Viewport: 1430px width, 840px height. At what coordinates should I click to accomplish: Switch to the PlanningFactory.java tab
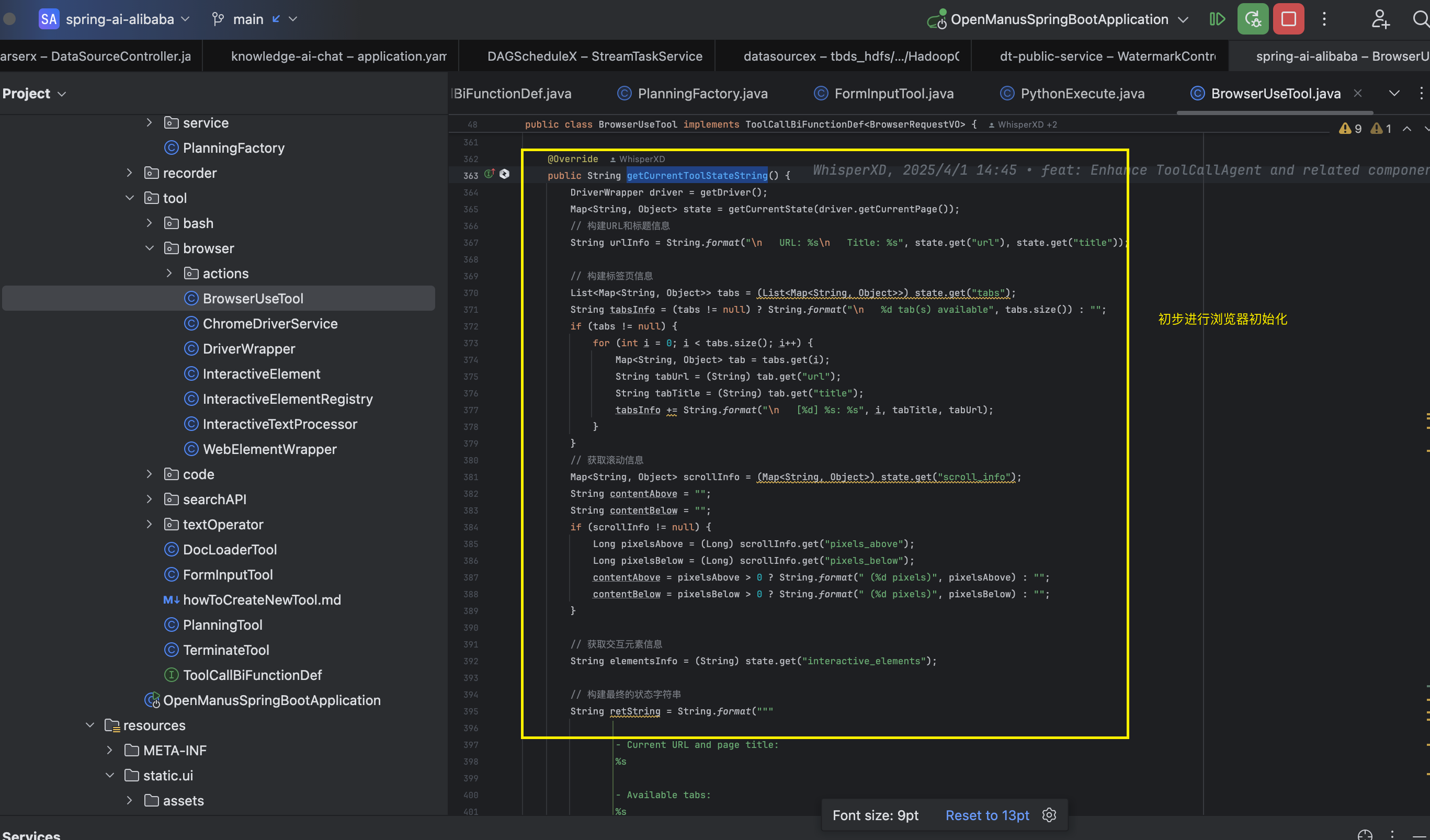702,94
